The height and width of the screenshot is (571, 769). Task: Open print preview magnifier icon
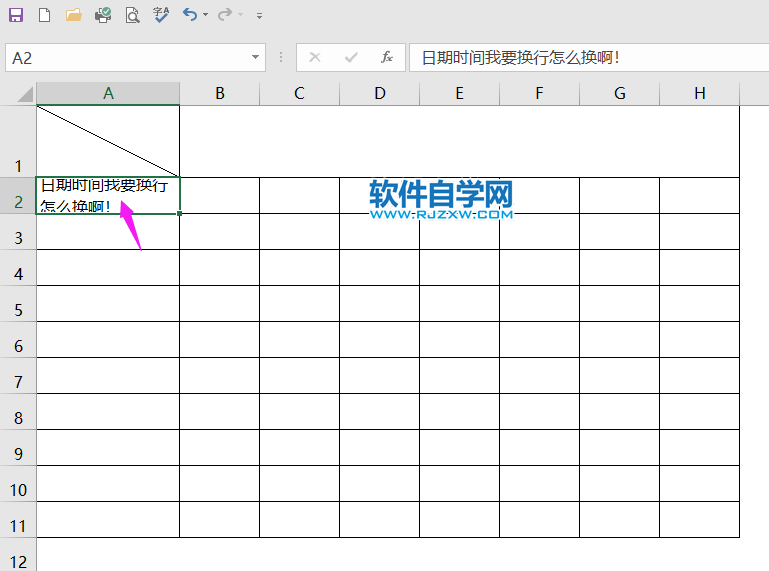point(132,15)
